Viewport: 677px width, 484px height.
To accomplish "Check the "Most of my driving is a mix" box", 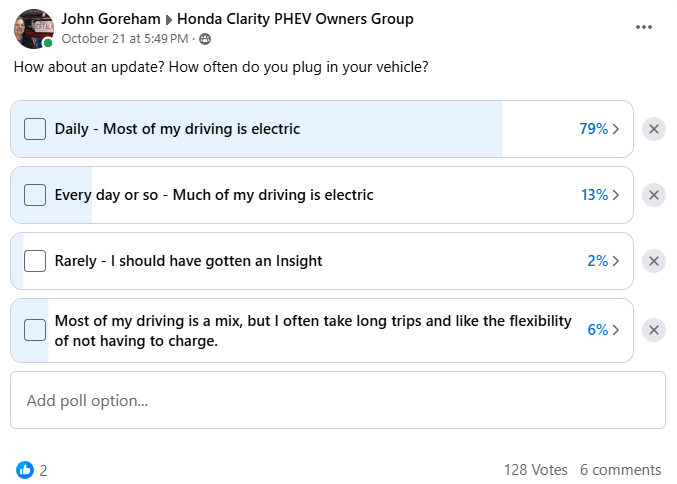I will (35, 330).
